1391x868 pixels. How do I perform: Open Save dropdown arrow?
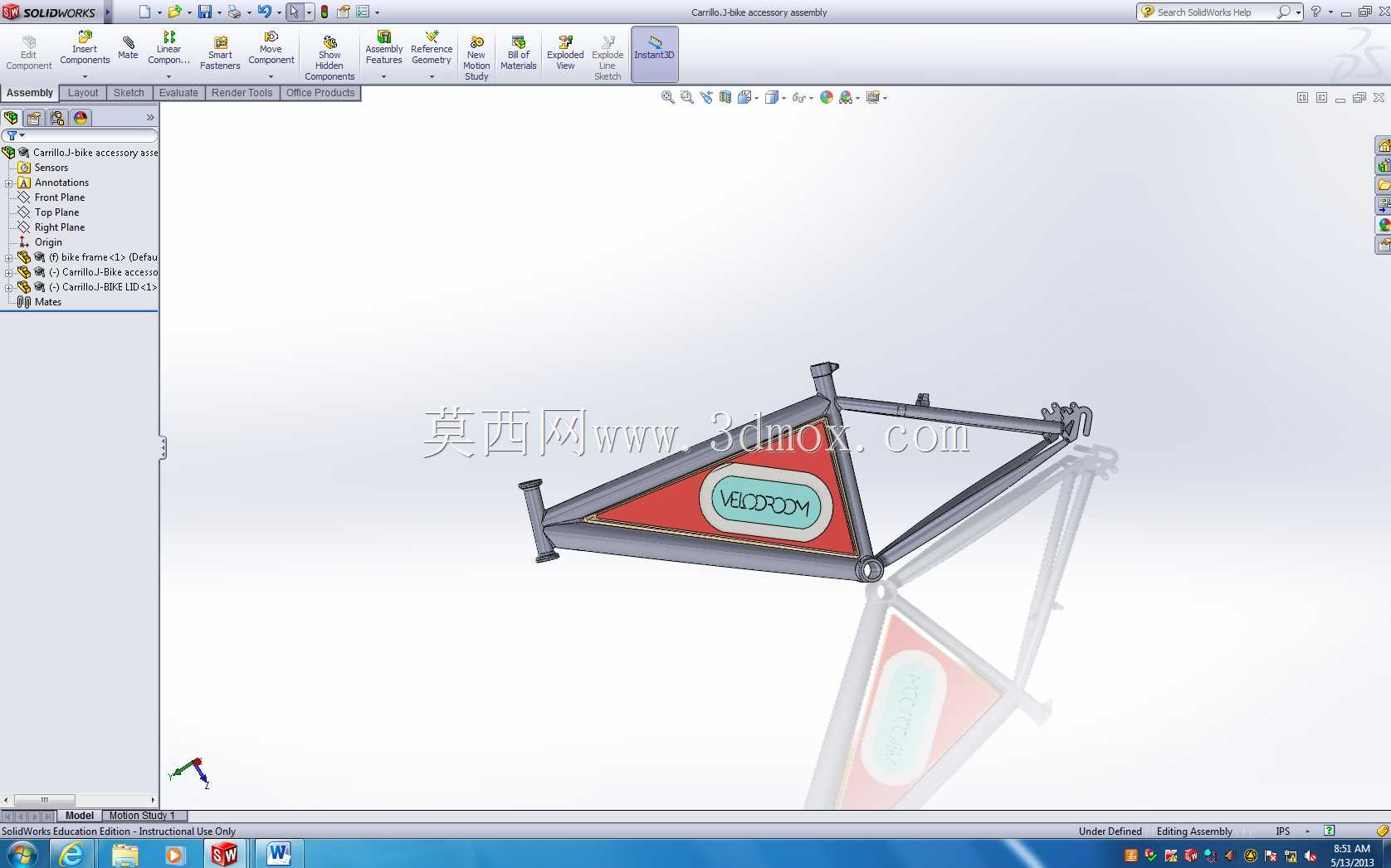click(x=219, y=12)
